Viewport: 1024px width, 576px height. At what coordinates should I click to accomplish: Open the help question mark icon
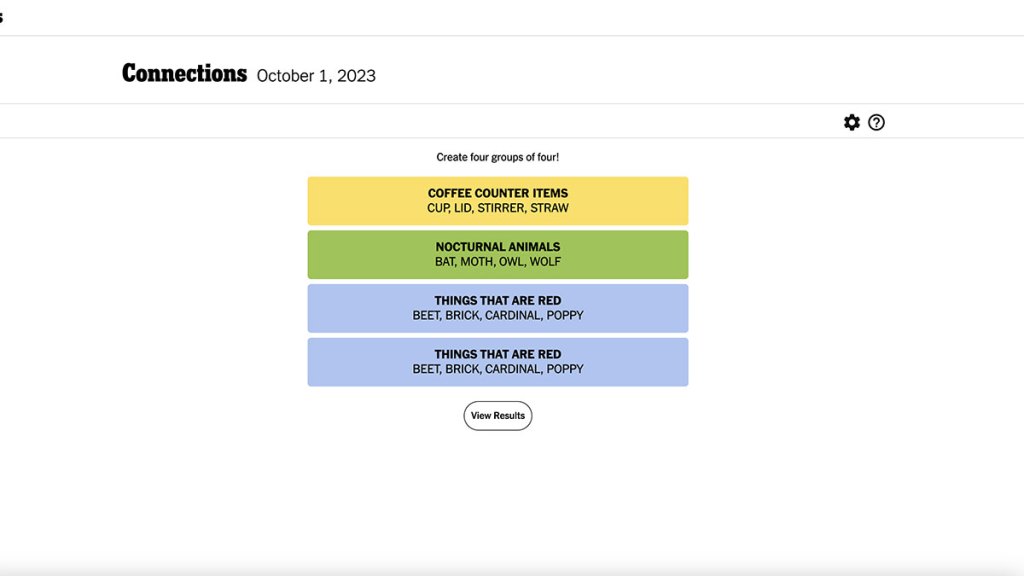pyautogui.click(x=876, y=122)
